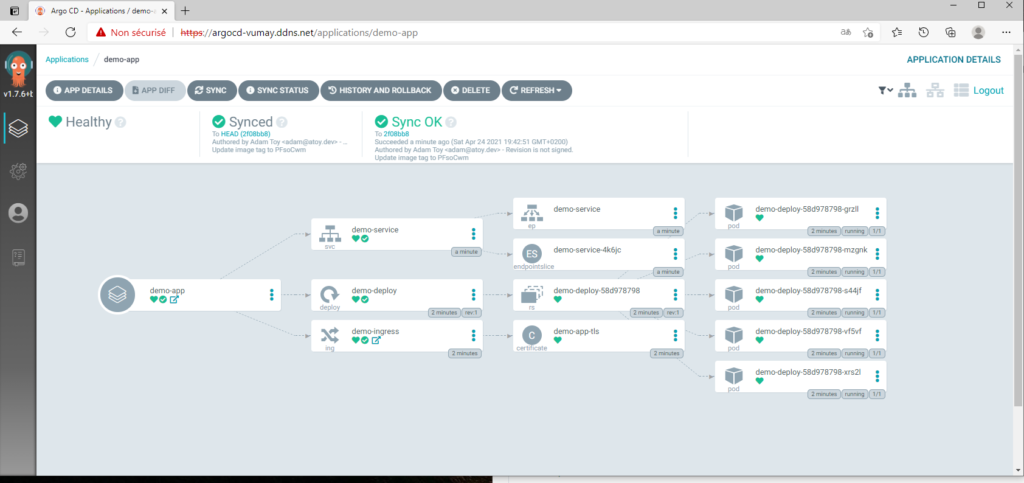Open Documentation icon in the sidebar
Viewport: 1024px width, 483px height.
tap(17, 256)
